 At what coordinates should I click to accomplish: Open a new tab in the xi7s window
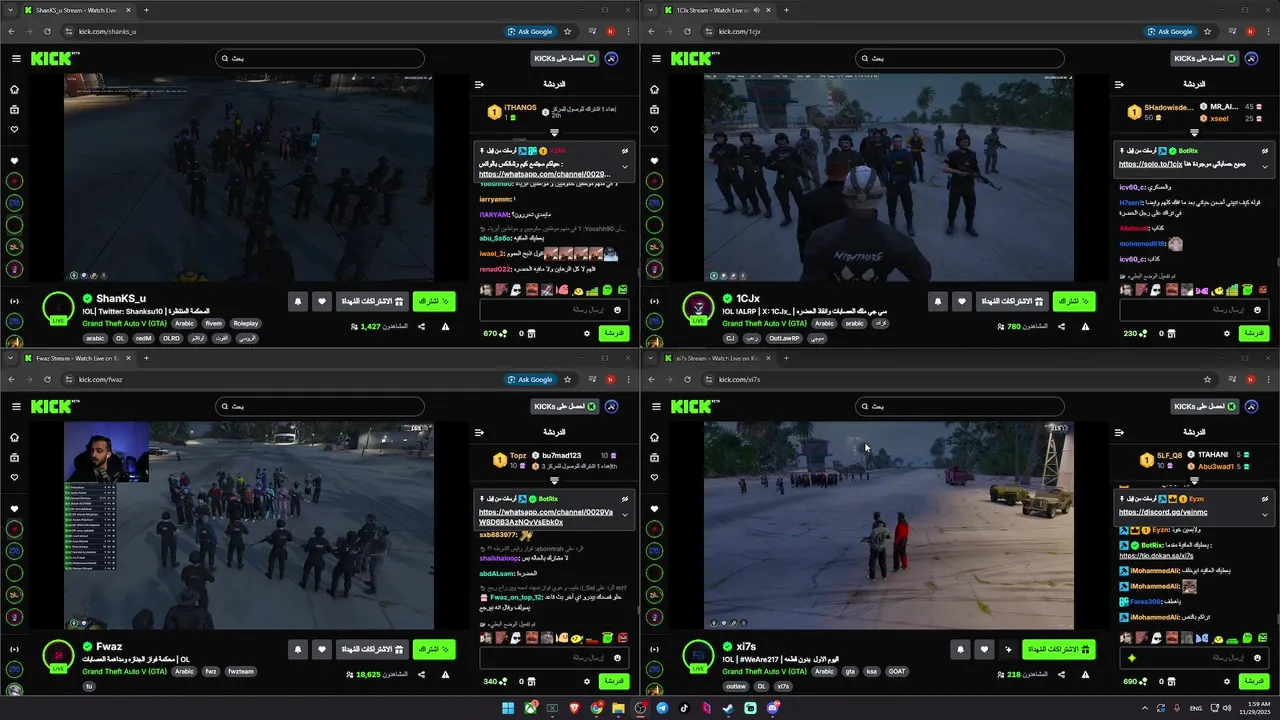click(x=786, y=358)
